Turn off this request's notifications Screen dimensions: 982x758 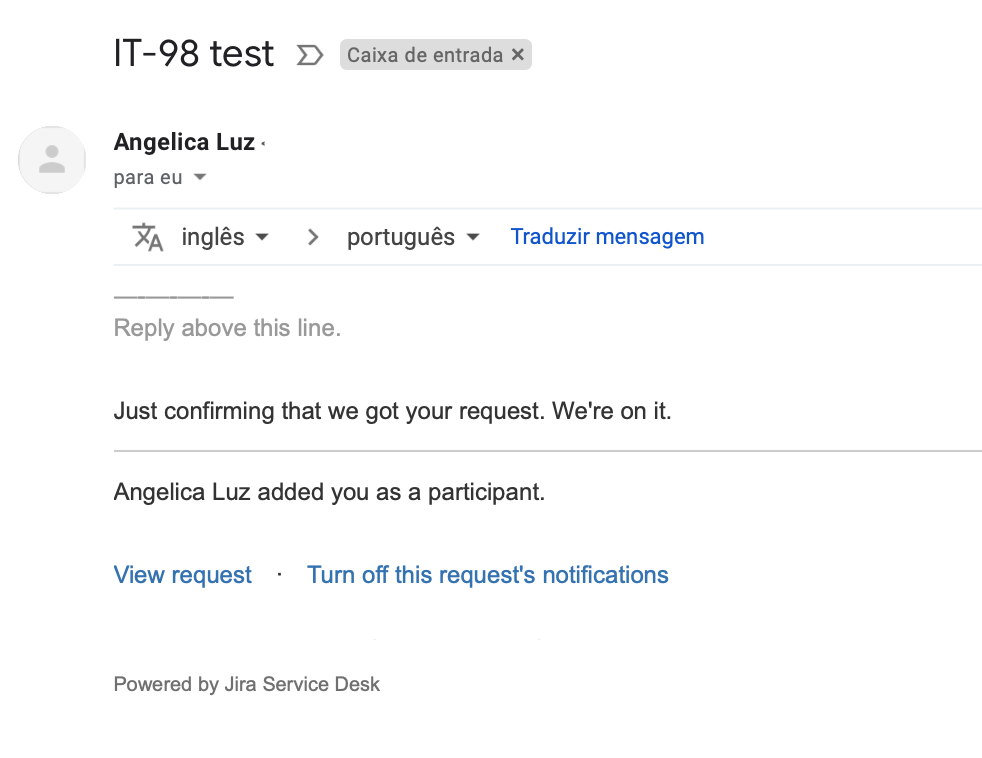pyautogui.click(x=487, y=575)
